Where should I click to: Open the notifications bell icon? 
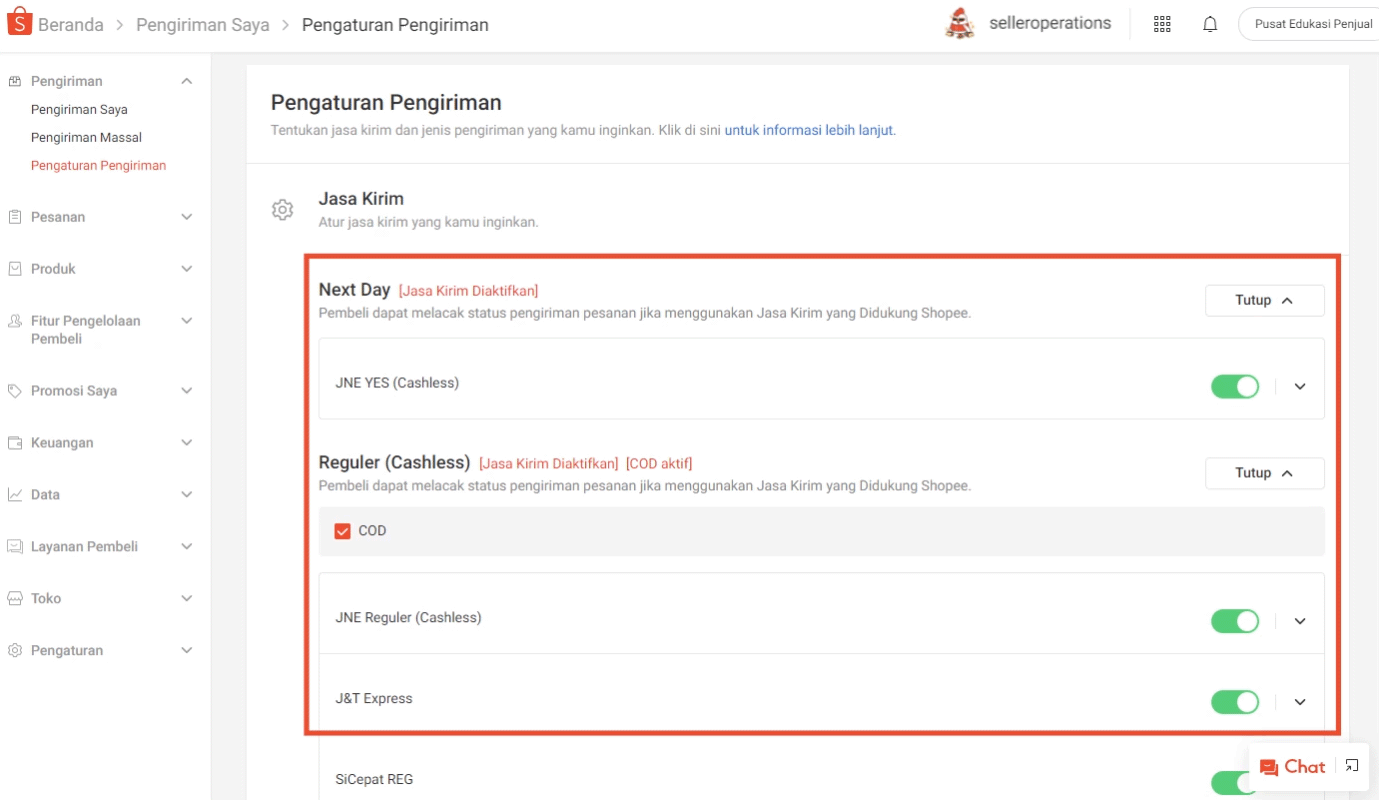tap(1210, 24)
